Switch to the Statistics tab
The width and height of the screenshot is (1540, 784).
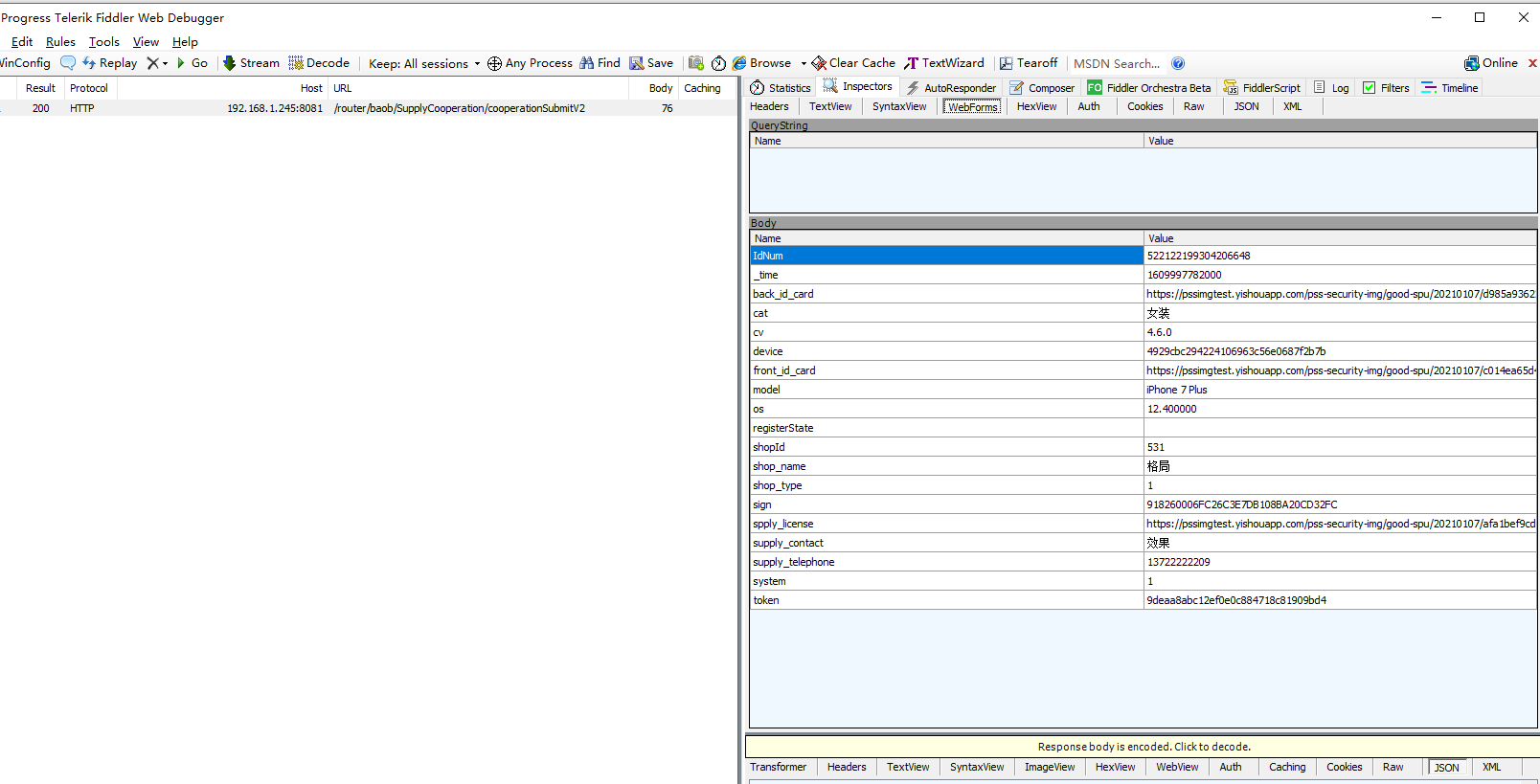tap(781, 88)
